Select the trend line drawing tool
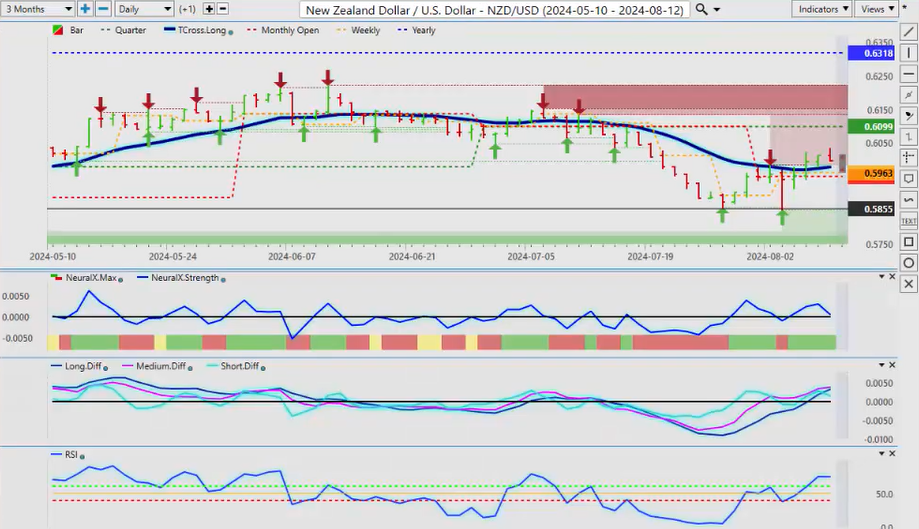This screenshot has height=529, width=919. click(x=908, y=31)
